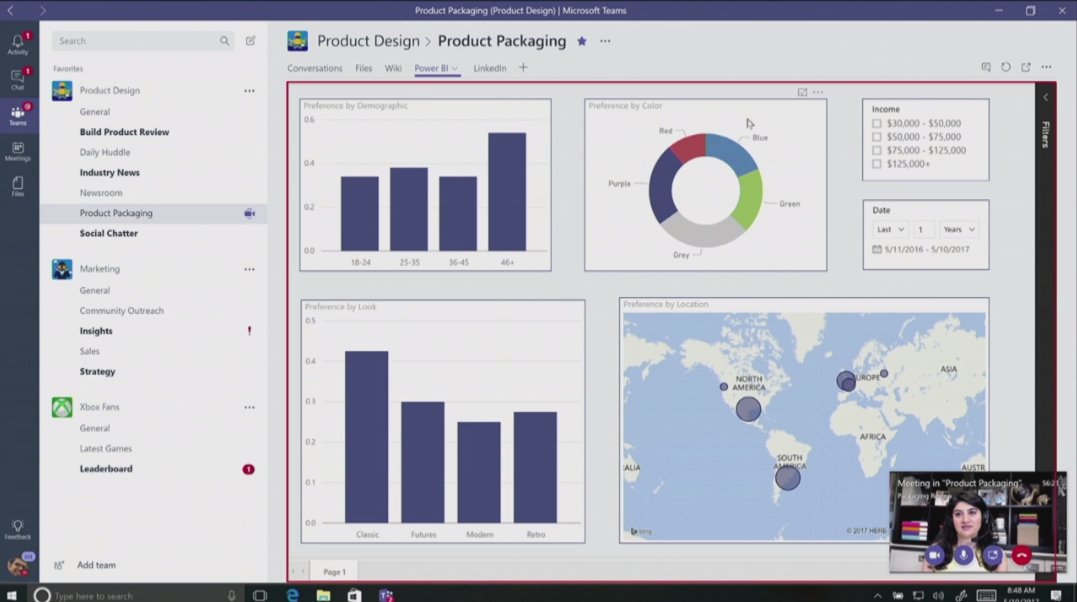This screenshot has width=1077, height=602.
Task: Add a new tab with the plus icon
Action: pos(523,67)
